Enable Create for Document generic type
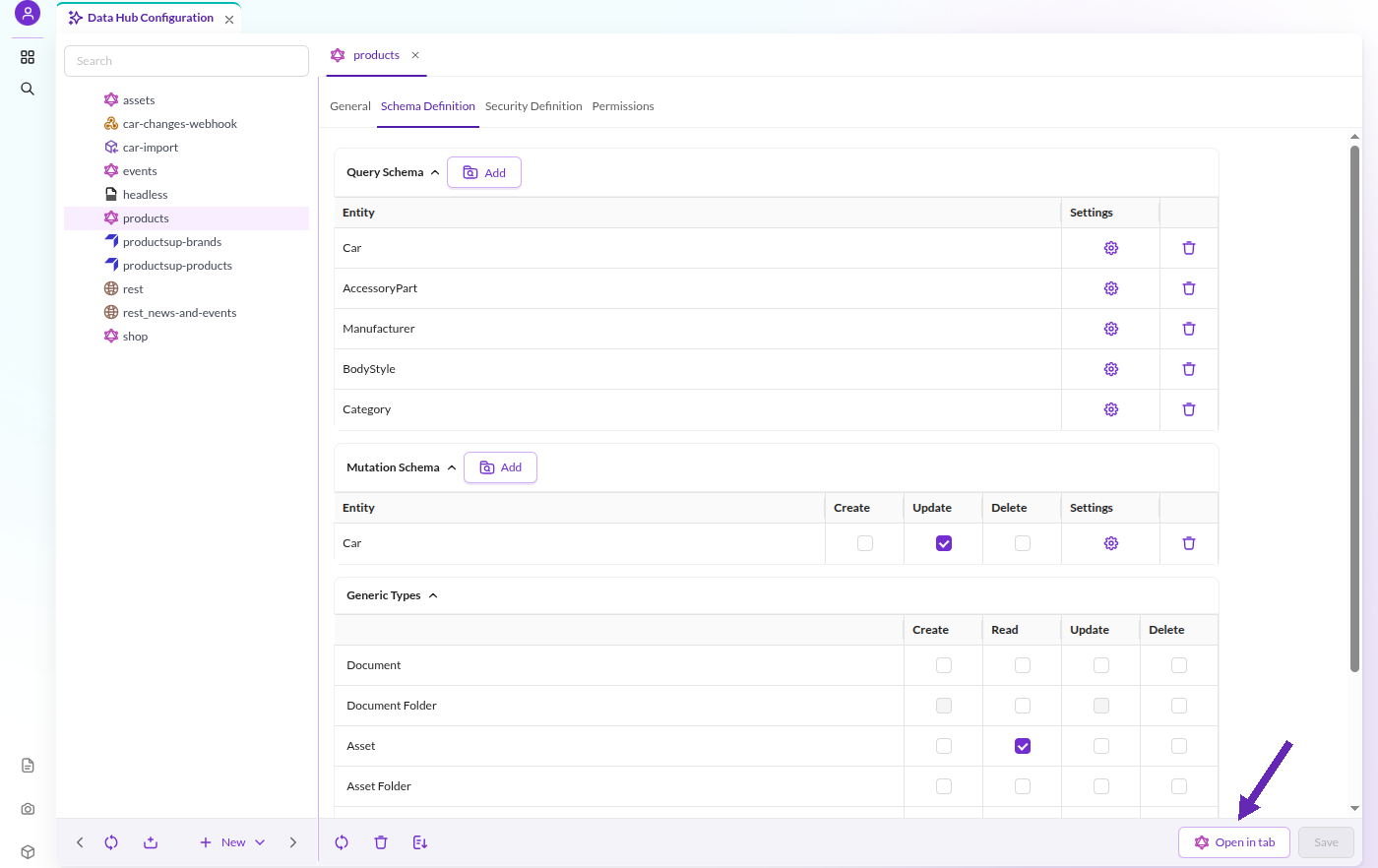This screenshot has height=868, width=1378. [x=944, y=665]
